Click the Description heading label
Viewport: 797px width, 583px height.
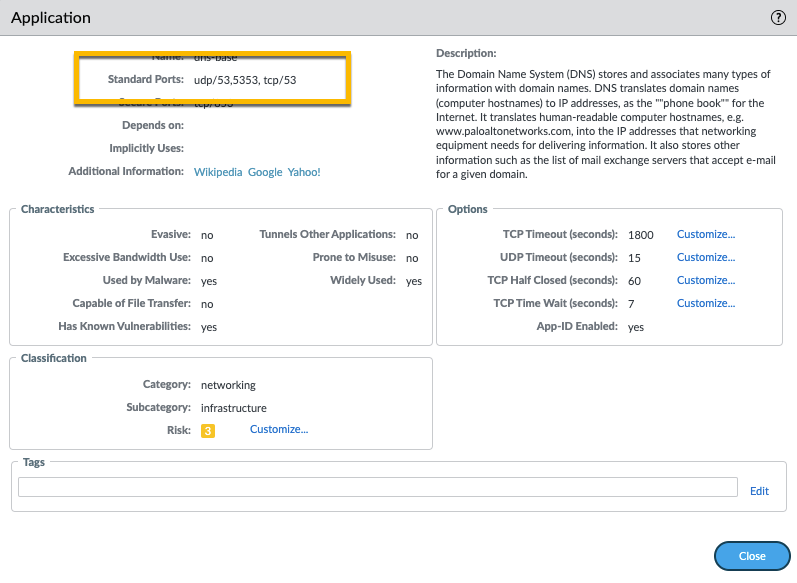coord(466,53)
